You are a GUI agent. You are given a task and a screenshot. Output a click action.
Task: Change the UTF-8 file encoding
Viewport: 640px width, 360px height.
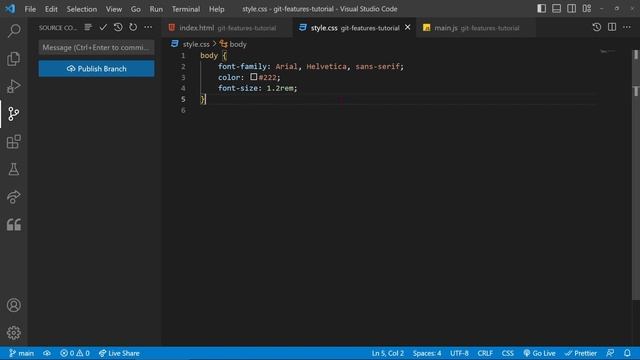click(x=459, y=353)
